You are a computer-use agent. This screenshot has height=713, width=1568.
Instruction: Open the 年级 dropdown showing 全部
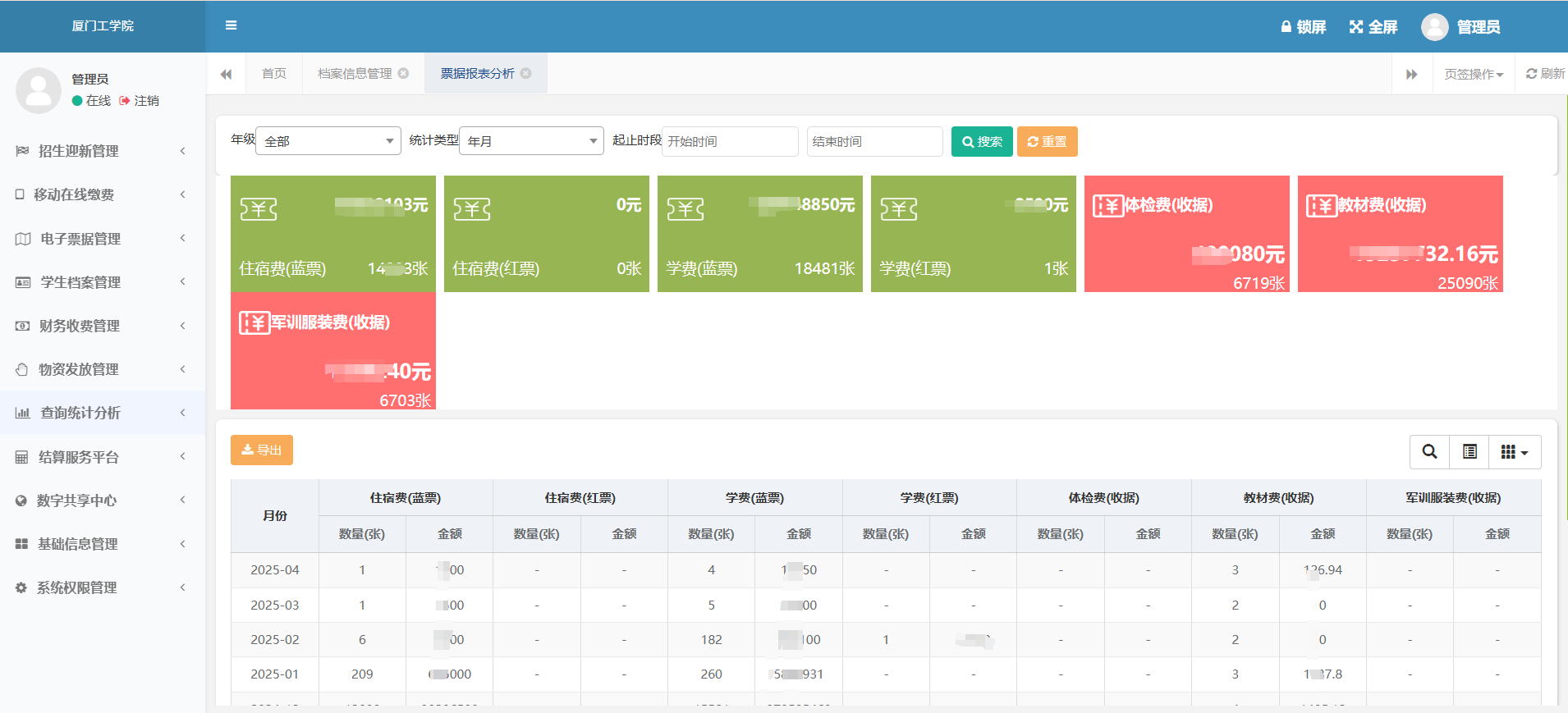coord(328,141)
